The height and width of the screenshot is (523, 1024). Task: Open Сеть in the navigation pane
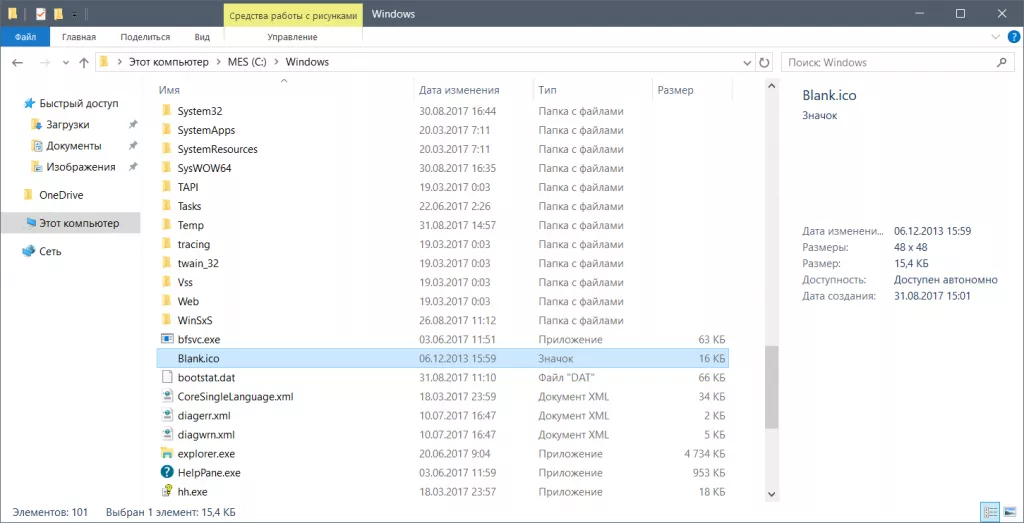(50, 252)
